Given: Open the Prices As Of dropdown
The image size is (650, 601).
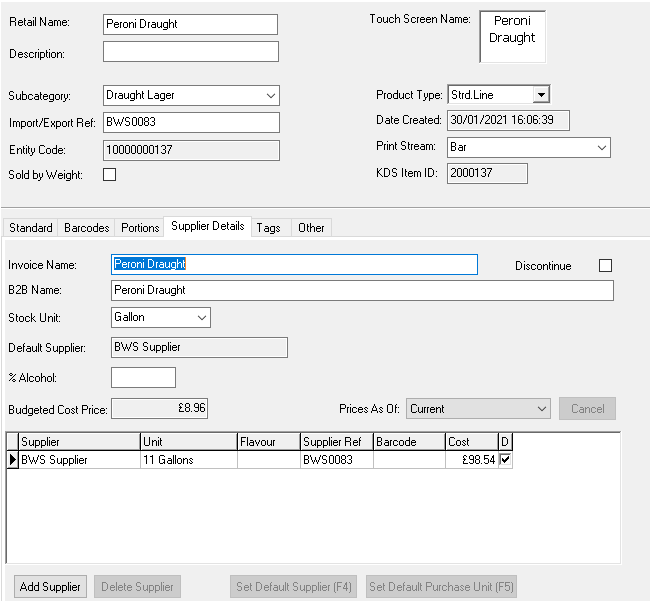Looking at the screenshot, I should (x=541, y=408).
